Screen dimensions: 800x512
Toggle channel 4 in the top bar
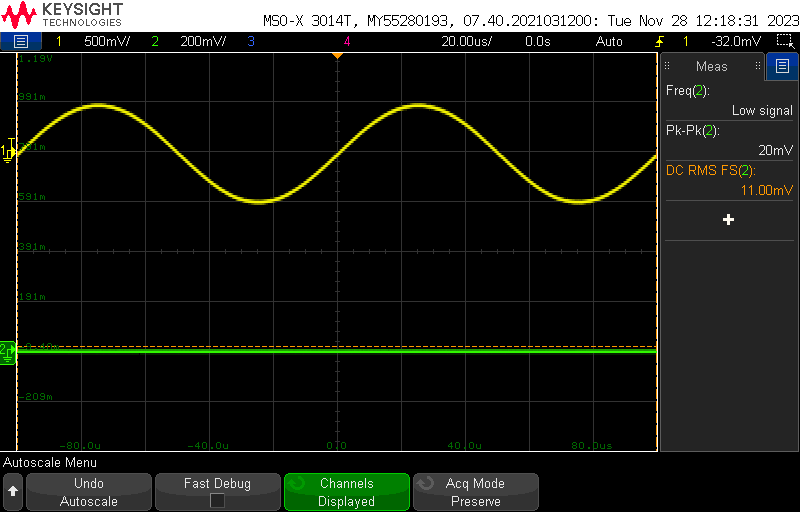[x=347, y=41]
